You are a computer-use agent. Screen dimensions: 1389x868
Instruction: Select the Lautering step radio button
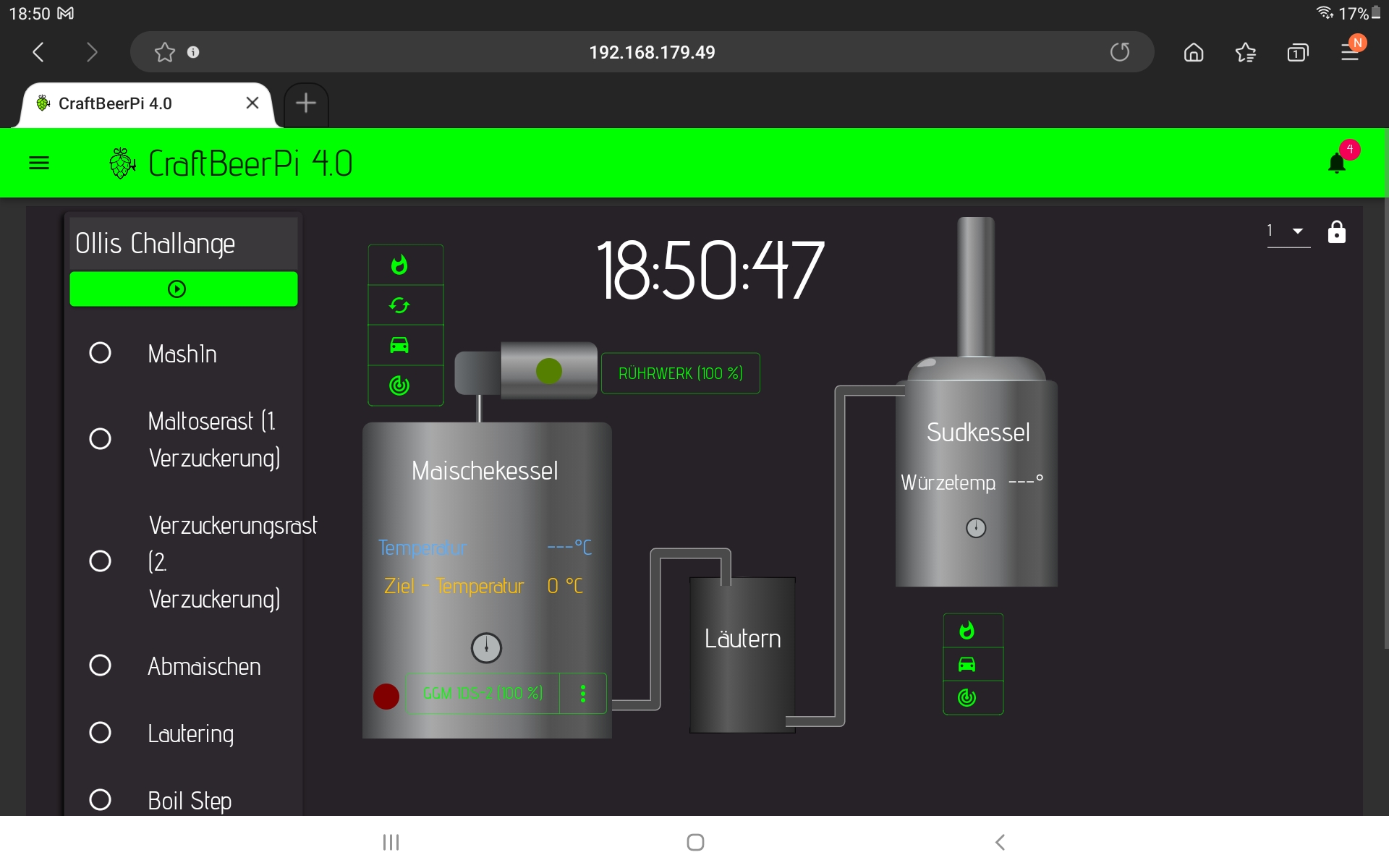click(x=100, y=733)
